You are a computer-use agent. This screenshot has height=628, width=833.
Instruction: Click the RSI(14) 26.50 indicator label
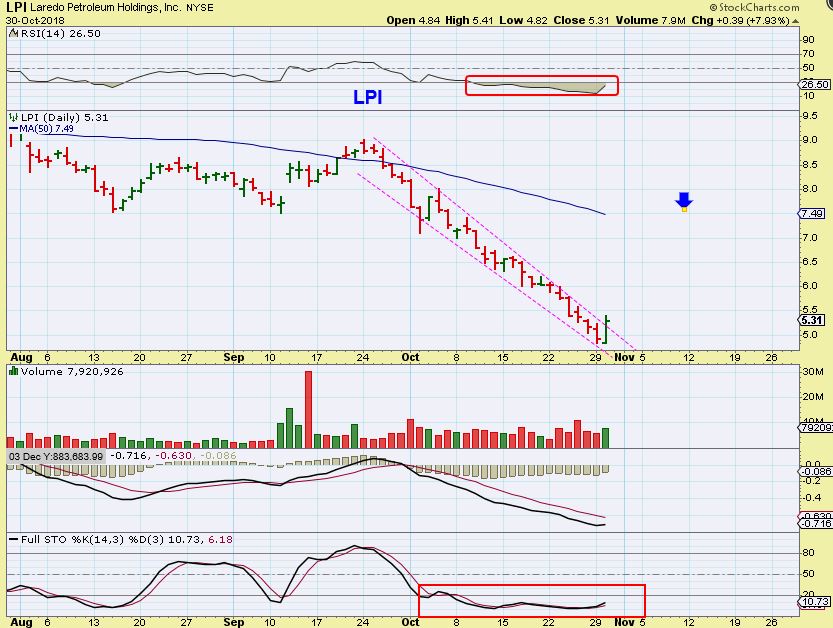point(61,33)
